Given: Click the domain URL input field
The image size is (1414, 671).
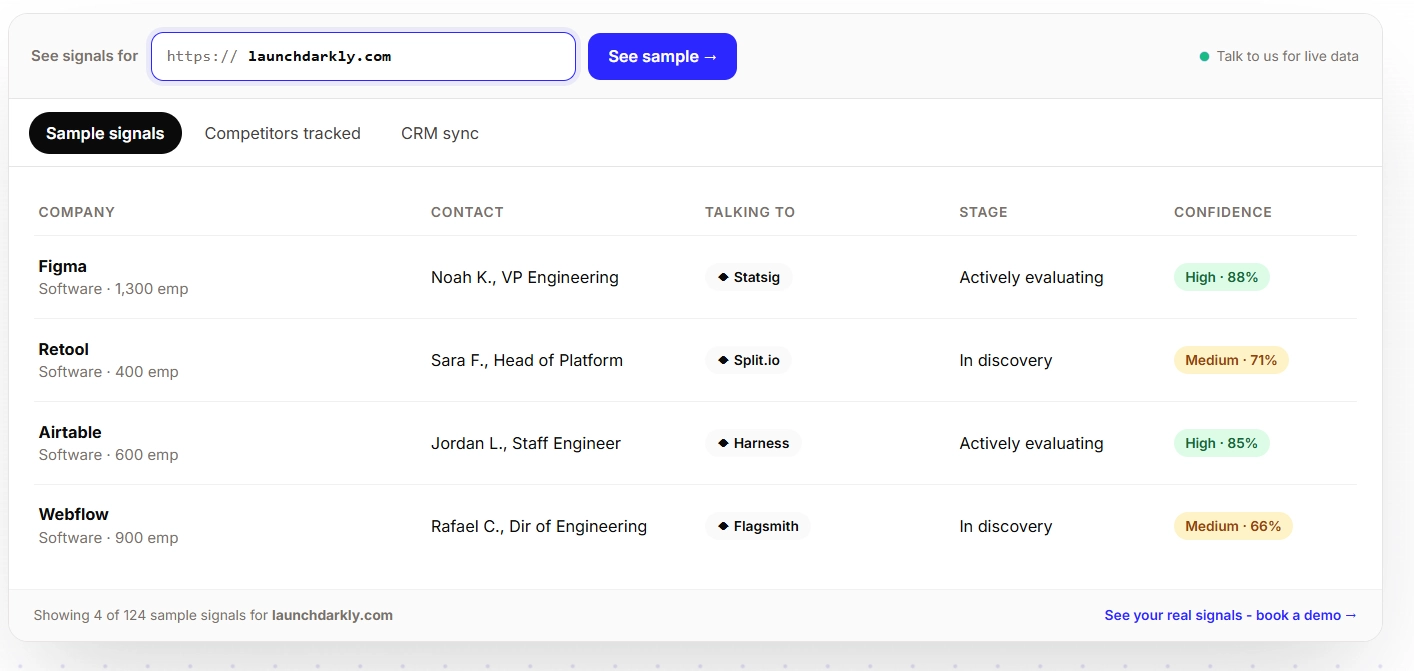Looking at the screenshot, I should pyautogui.click(x=363, y=56).
